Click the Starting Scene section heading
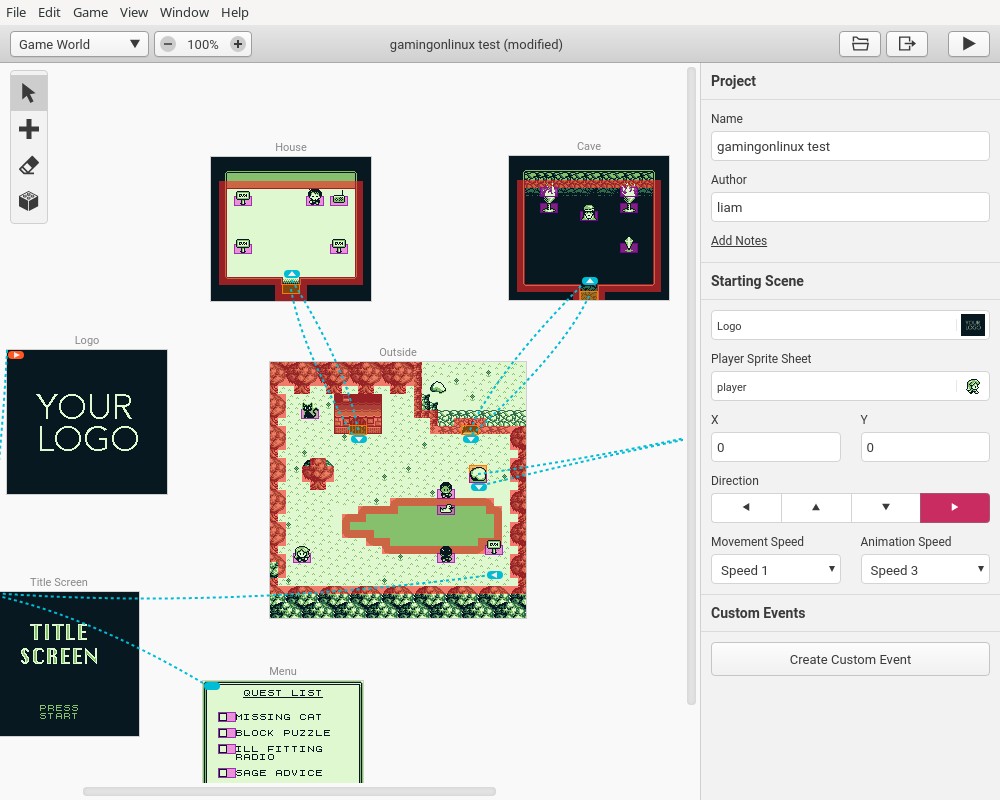This screenshot has width=1000, height=800. (x=757, y=281)
